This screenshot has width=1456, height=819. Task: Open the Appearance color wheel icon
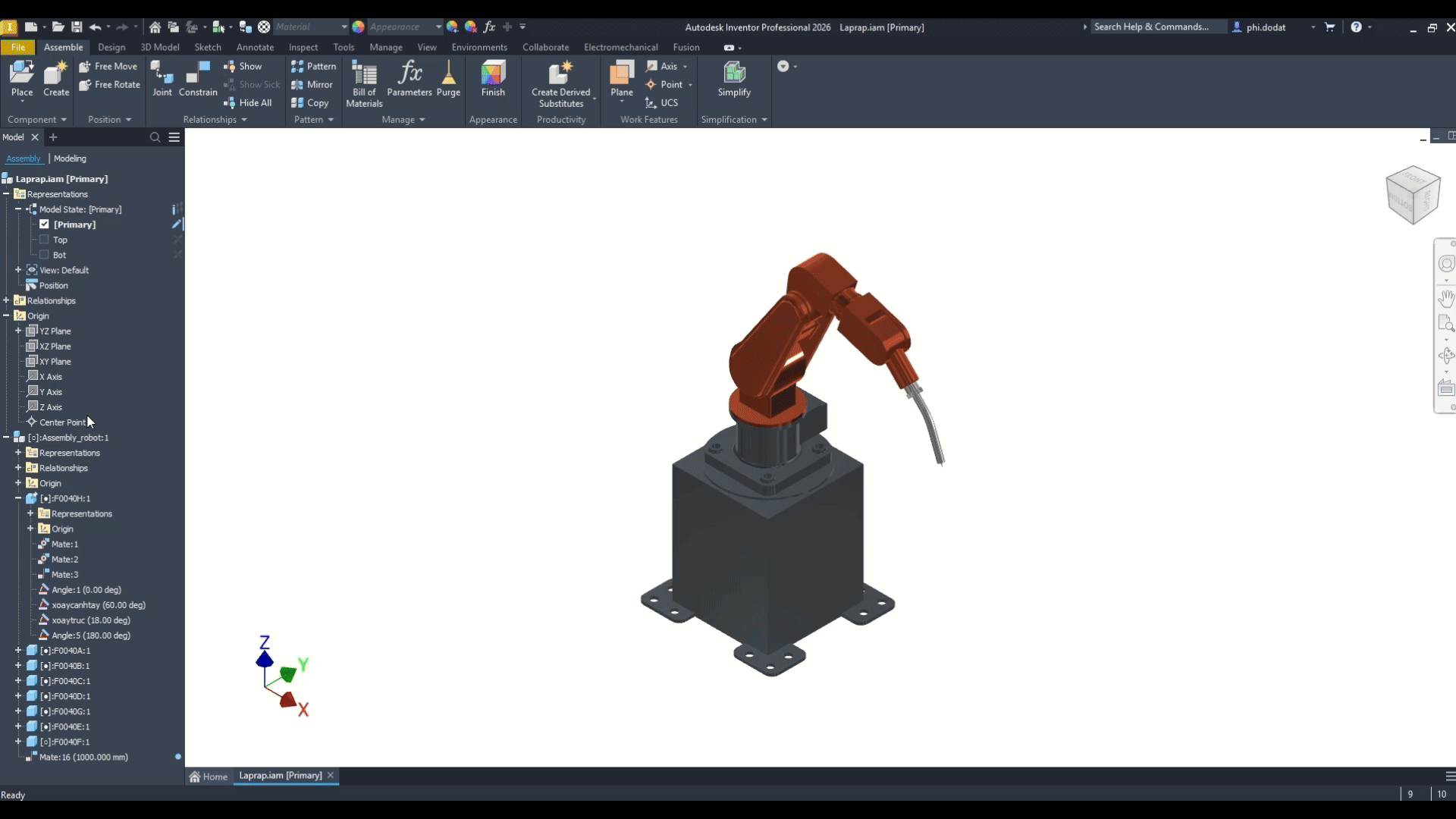coord(358,27)
